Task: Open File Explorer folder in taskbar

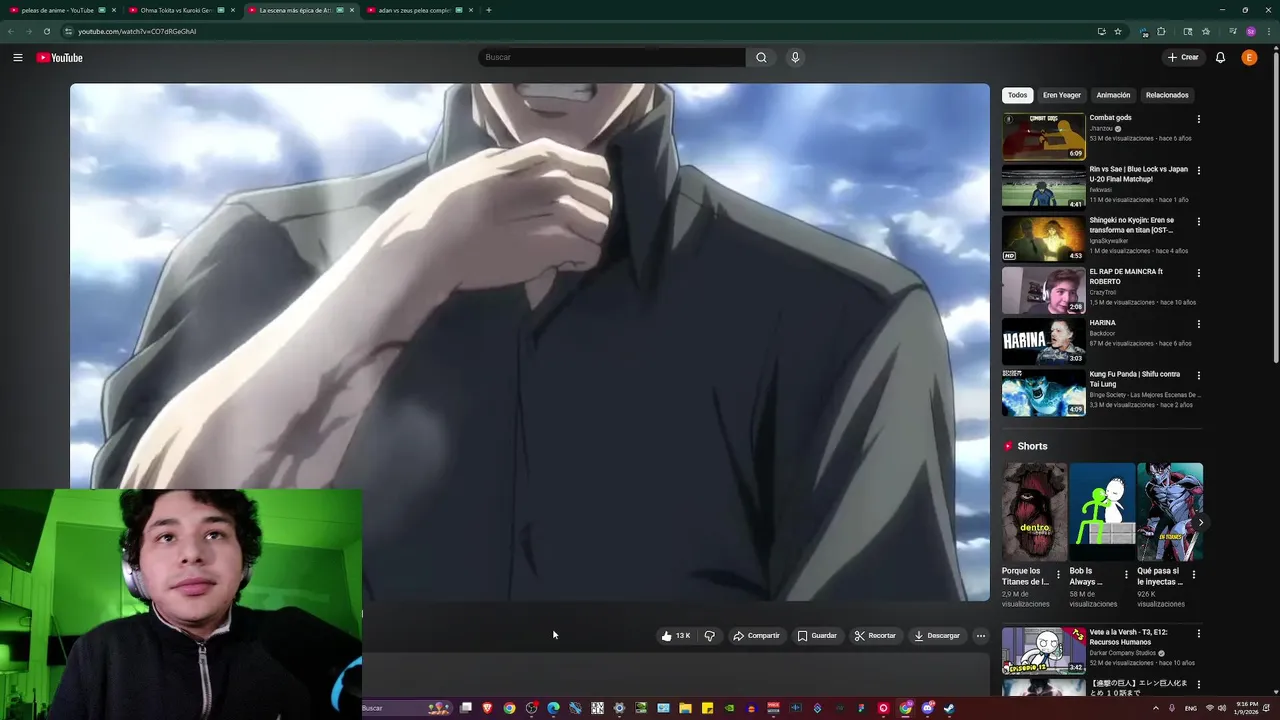Action: coord(685,708)
